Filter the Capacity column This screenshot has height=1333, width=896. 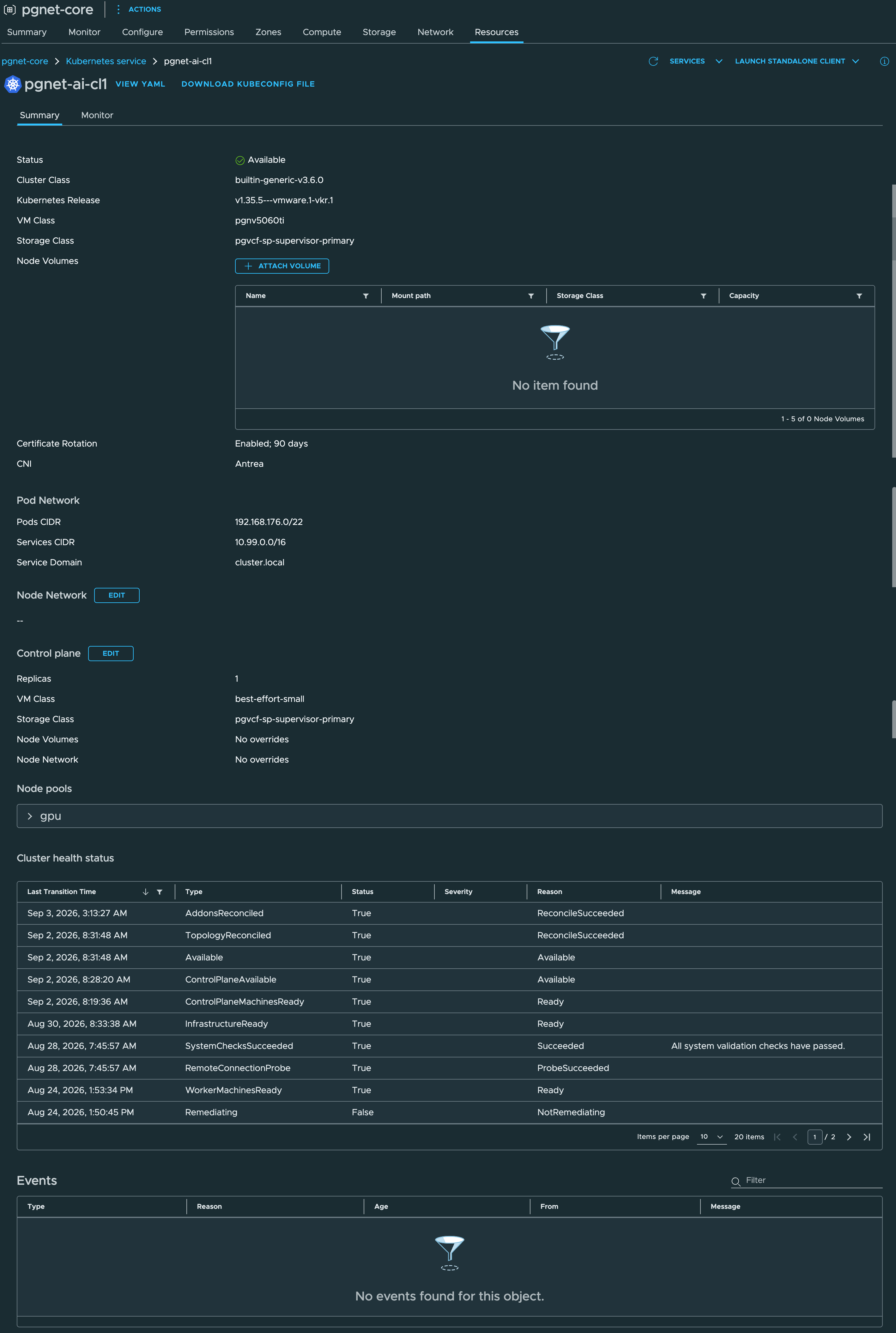point(859,296)
